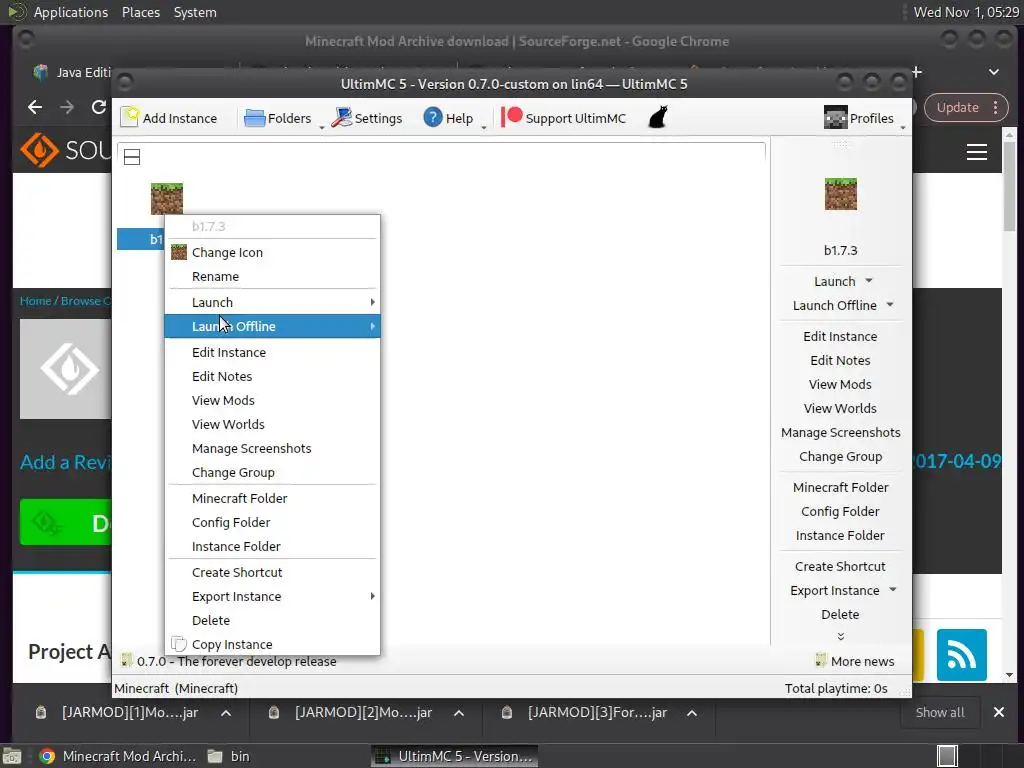Choose Create Shortcut in context menu
Image resolution: width=1024 pixels, height=768 pixels.
point(272,572)
